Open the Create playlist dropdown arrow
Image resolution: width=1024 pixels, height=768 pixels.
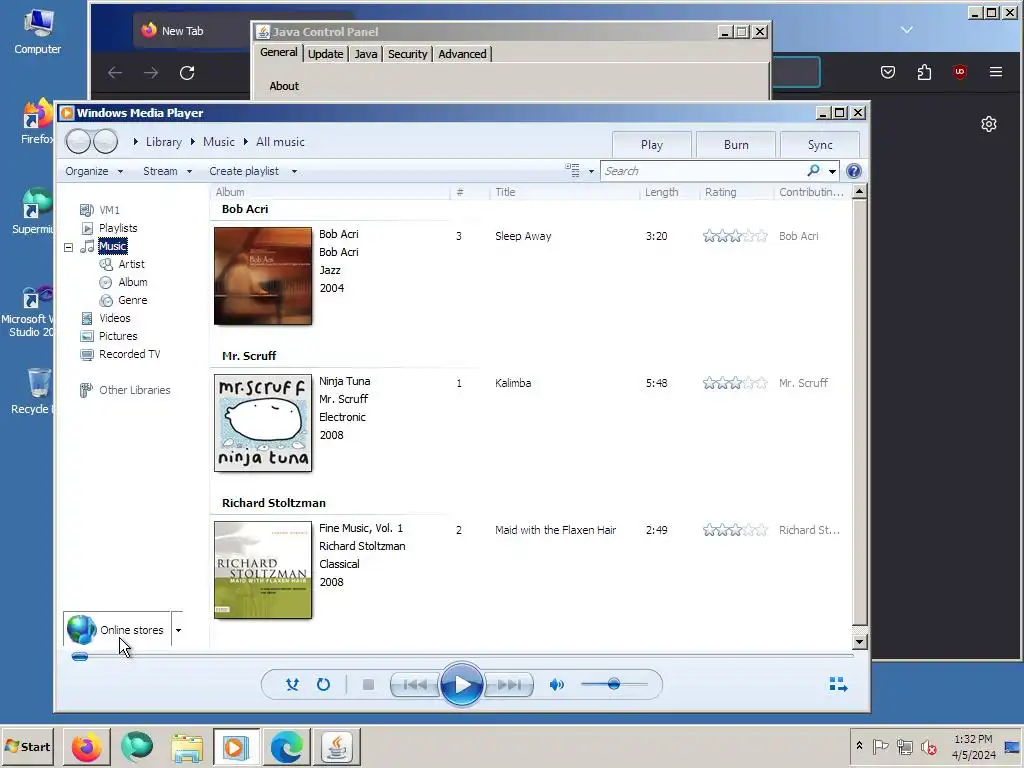[294, 171]
